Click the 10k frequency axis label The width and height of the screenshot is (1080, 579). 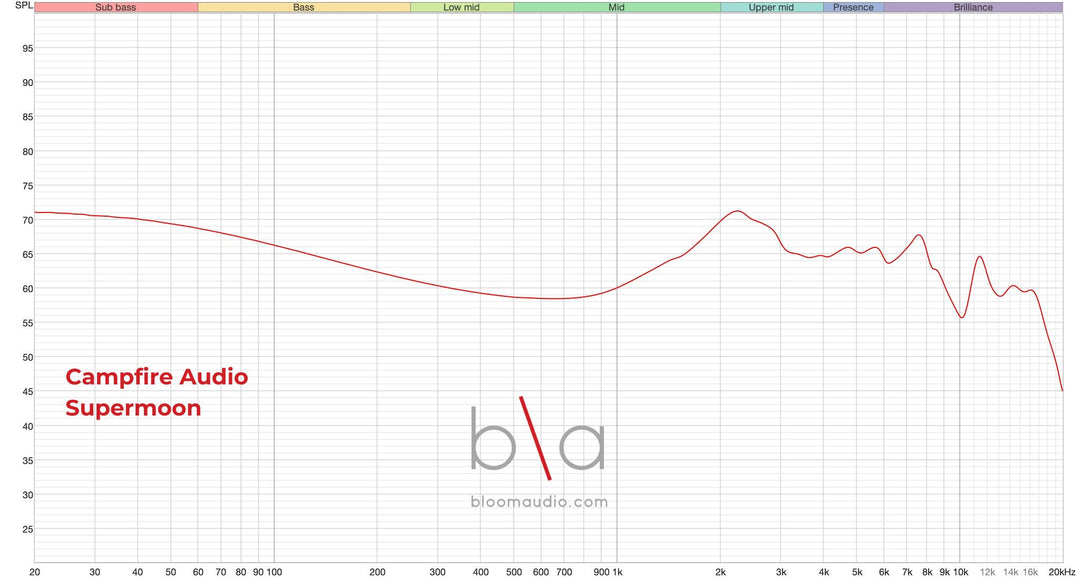[x=961, y=572]
